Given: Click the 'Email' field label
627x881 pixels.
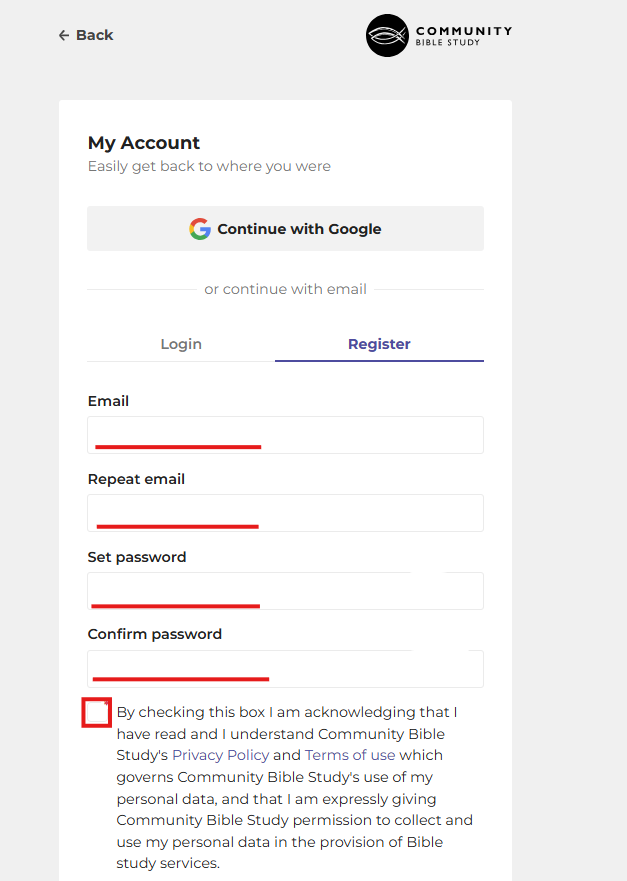Looking at the screenshot, I should [108, 401].
